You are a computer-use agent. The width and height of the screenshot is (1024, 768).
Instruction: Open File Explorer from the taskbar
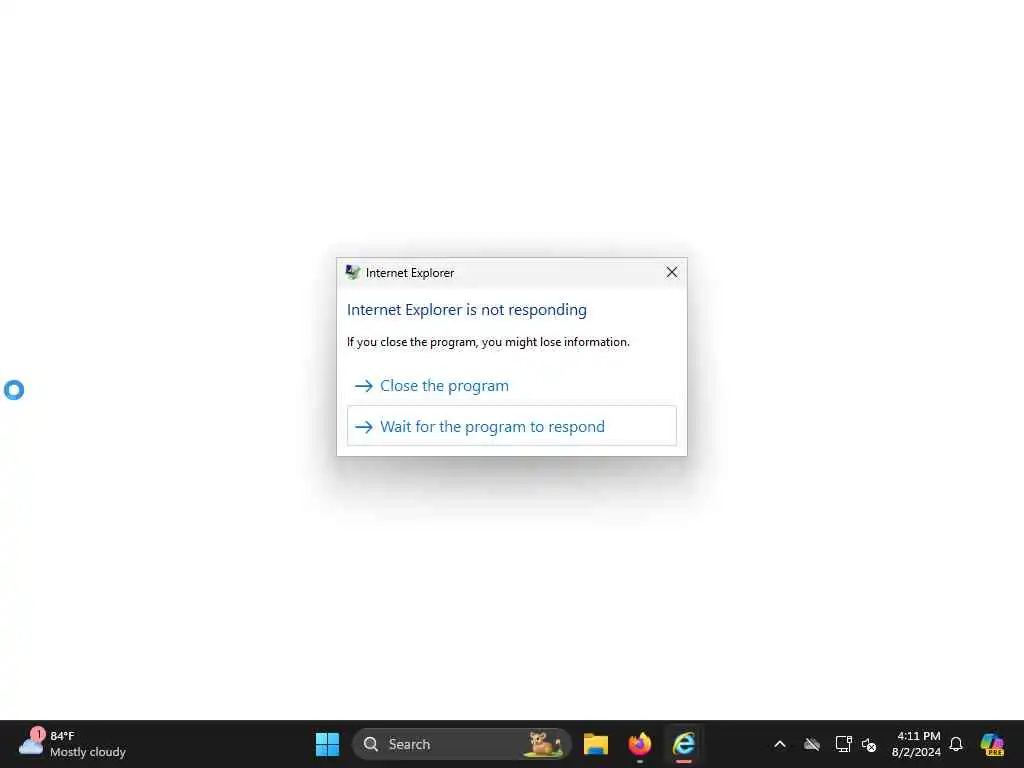coord(596,744)
